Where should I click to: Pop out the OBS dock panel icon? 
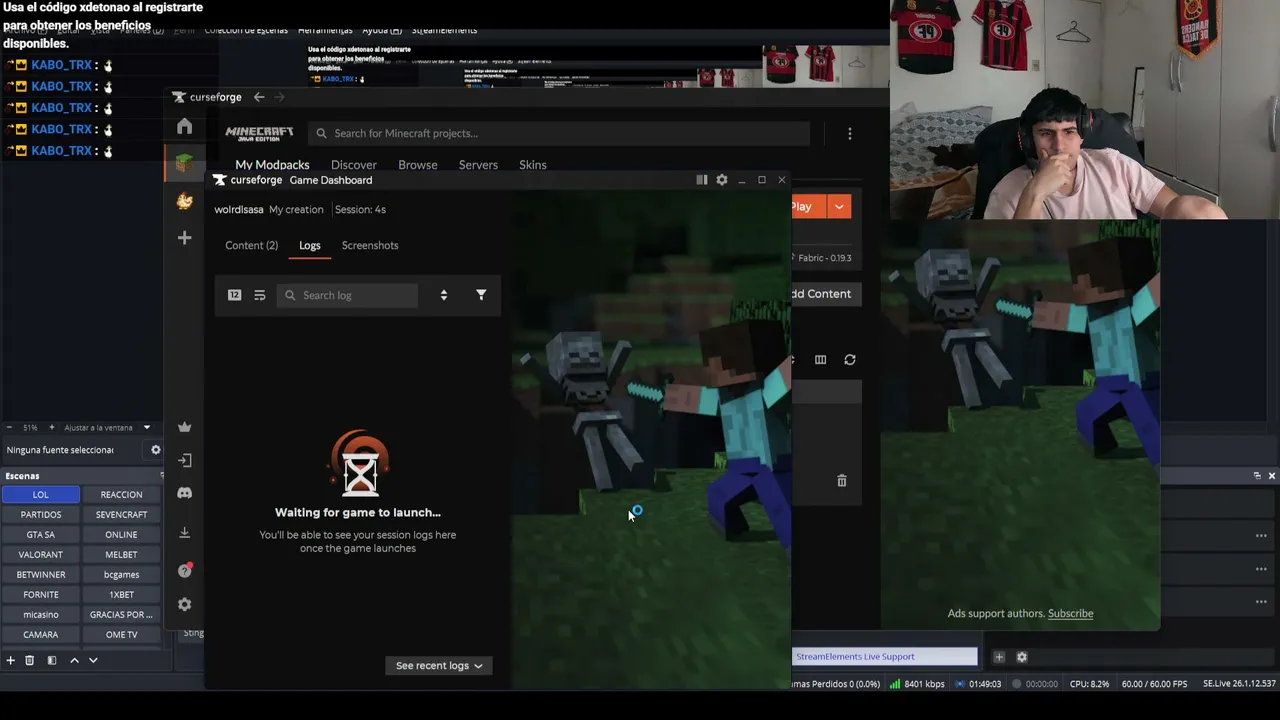[1257, 476]
